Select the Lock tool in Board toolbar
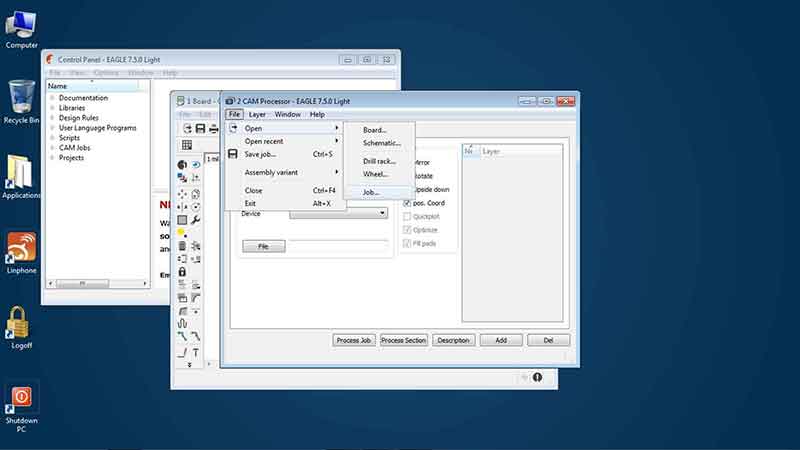The height and width of the screenshot is (450, 800). coord(182,272)
